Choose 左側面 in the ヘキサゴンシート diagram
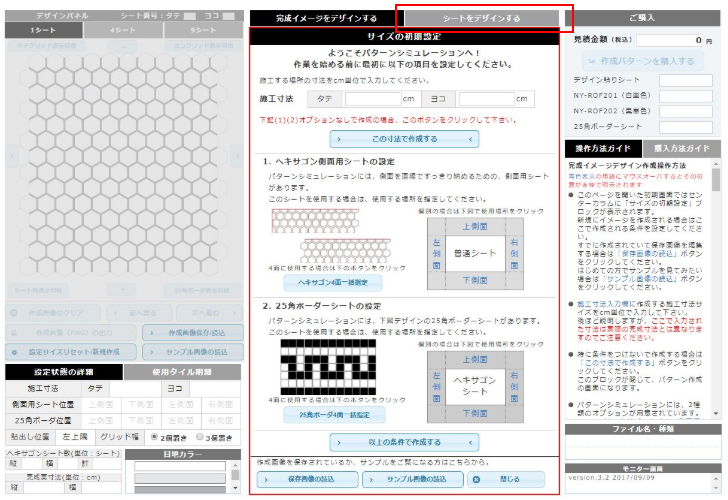728x500 pixels. [x=436, y=386]
